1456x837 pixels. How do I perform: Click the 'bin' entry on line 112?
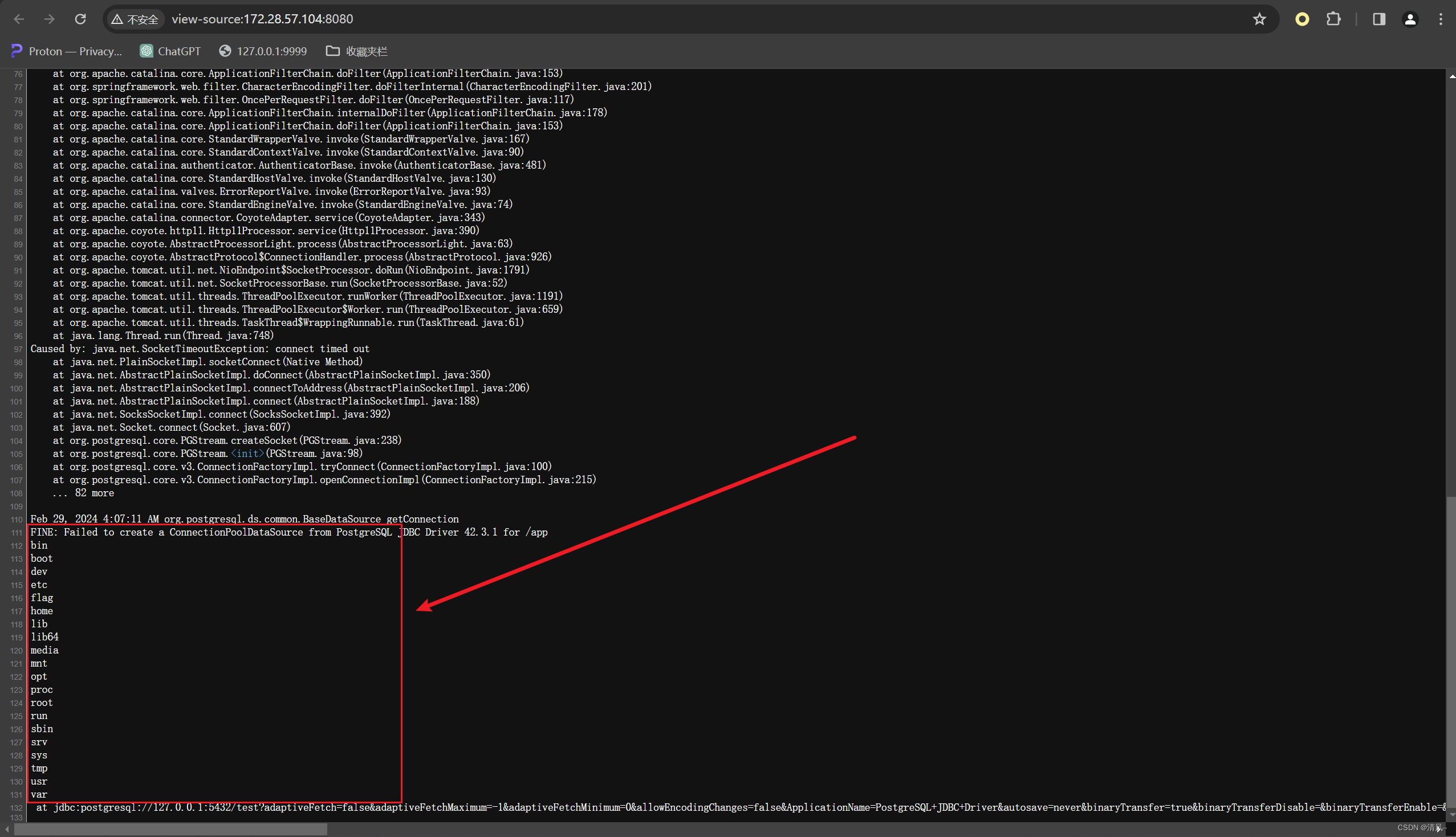coord(39,545)
